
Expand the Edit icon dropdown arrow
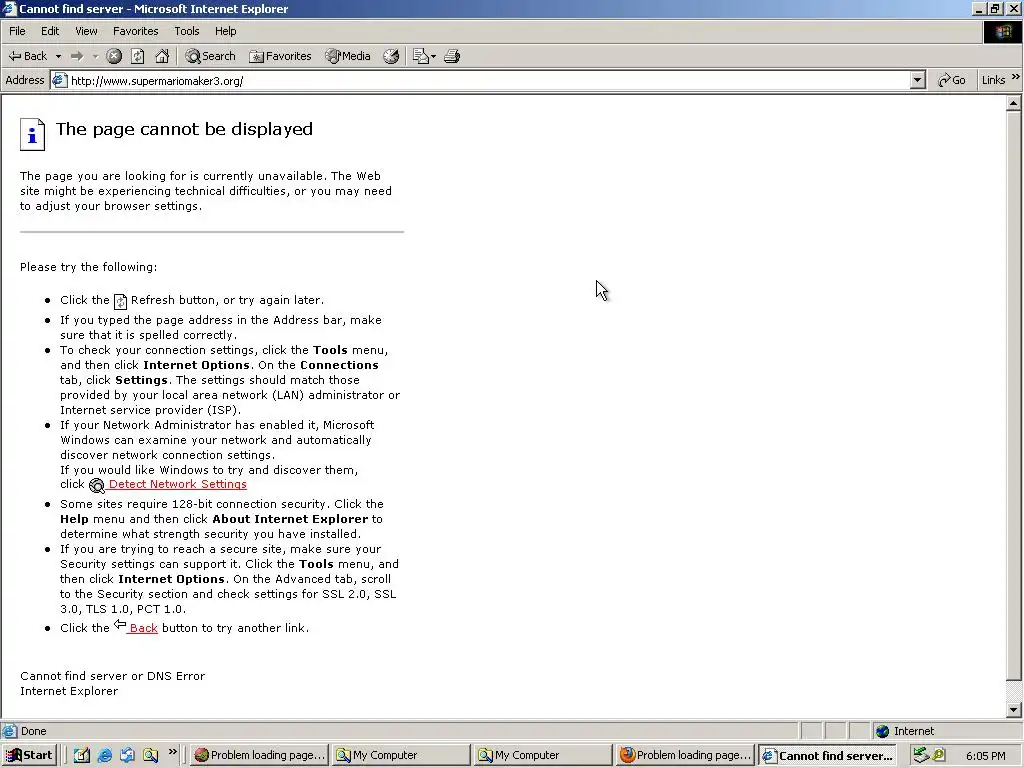(434, 57)
